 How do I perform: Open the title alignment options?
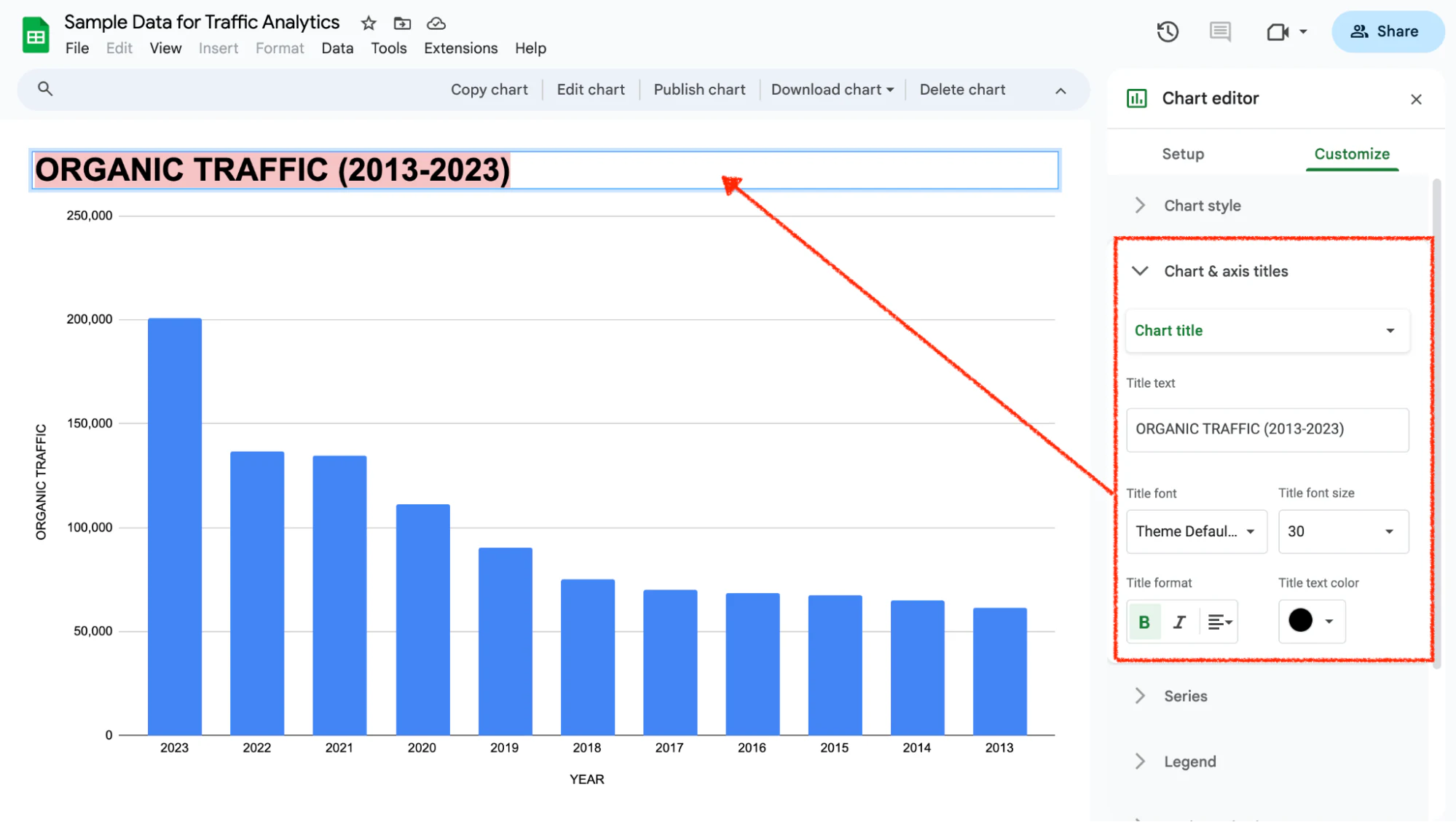(1219, 622)
